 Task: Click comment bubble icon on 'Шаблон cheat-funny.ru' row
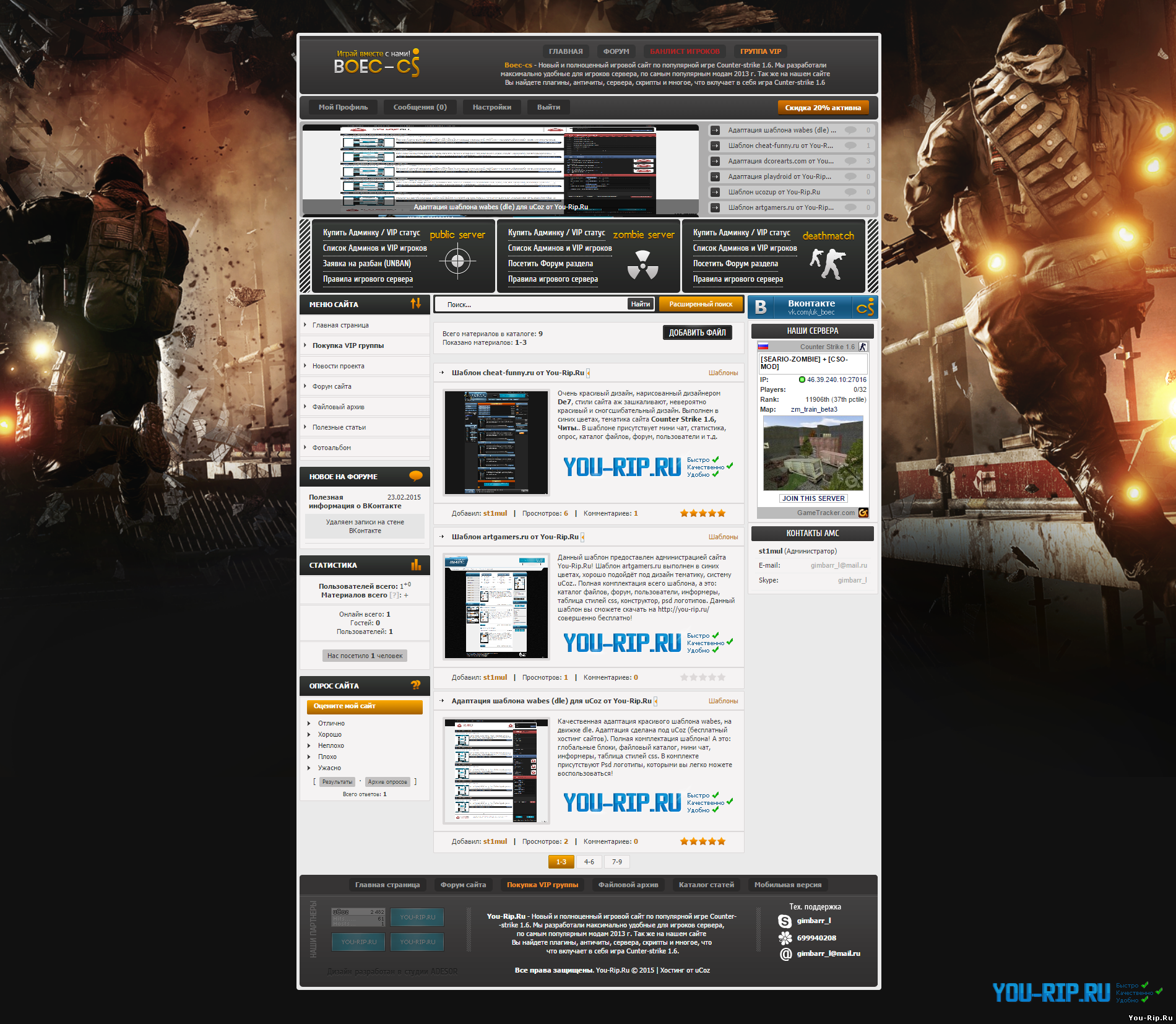pos(851,145)
